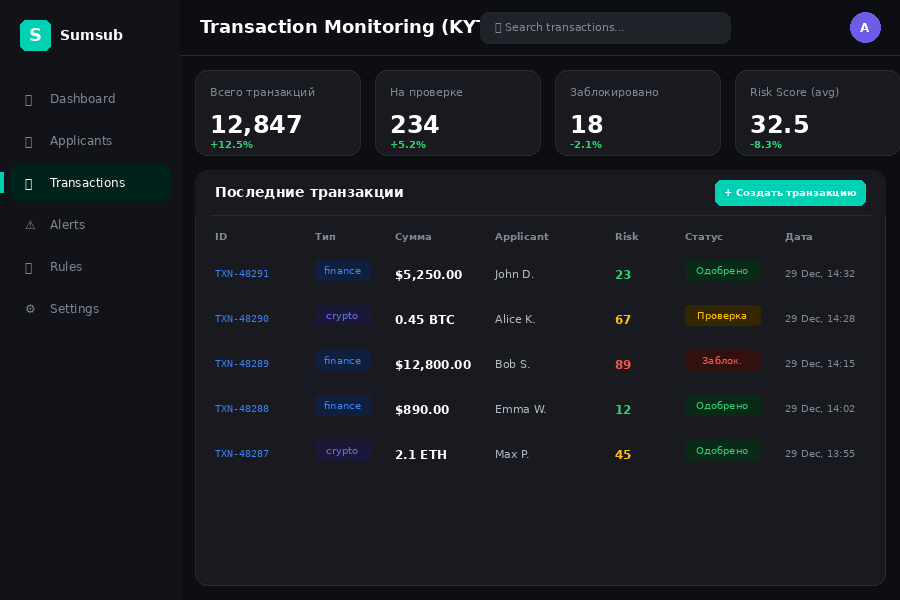Click the Dashboard sidebar icon
Viewport: 900px width, 600px height.
[x=28, y=99]
